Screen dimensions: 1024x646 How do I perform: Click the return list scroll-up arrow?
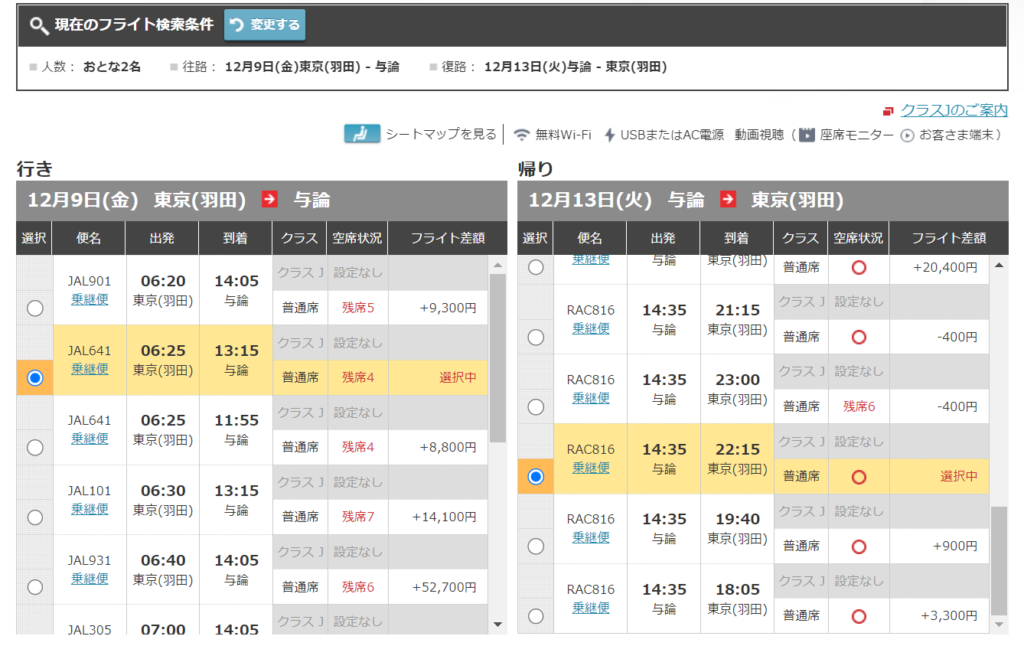(x=999, y=265)
